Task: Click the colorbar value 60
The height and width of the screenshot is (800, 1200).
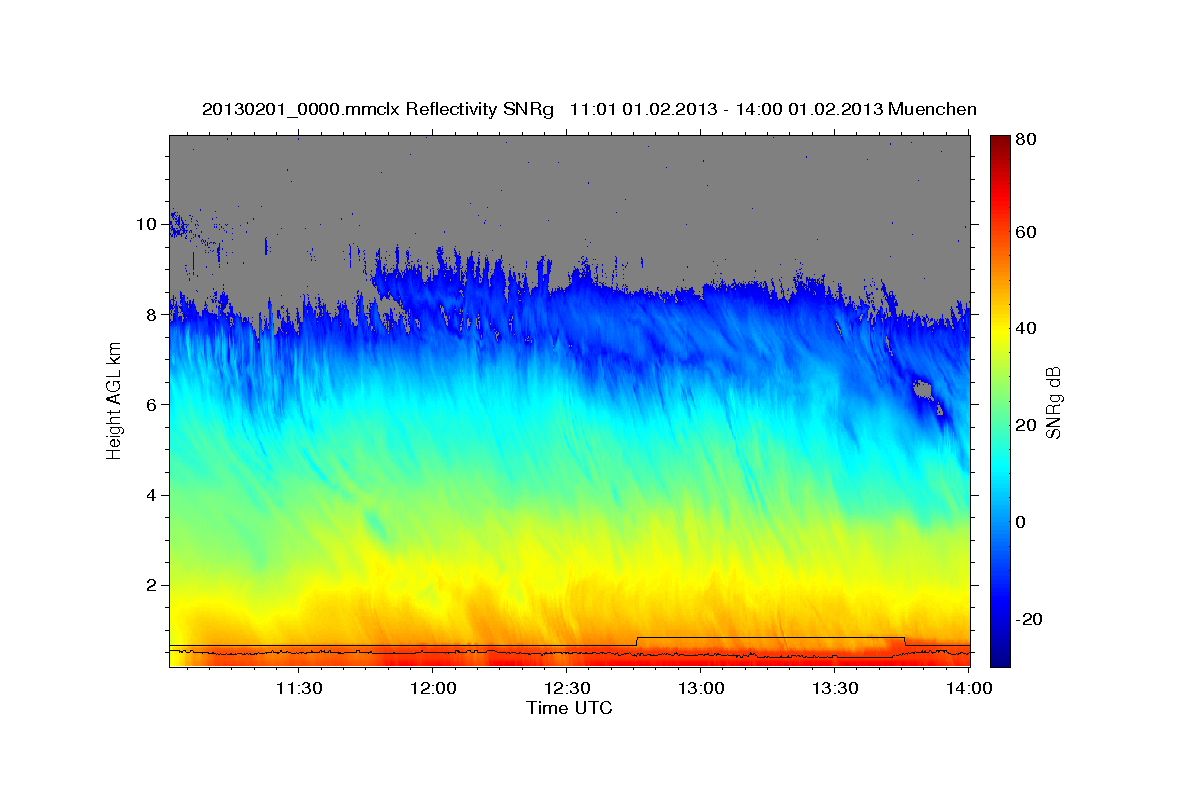Action: (x=1027, y=232)
